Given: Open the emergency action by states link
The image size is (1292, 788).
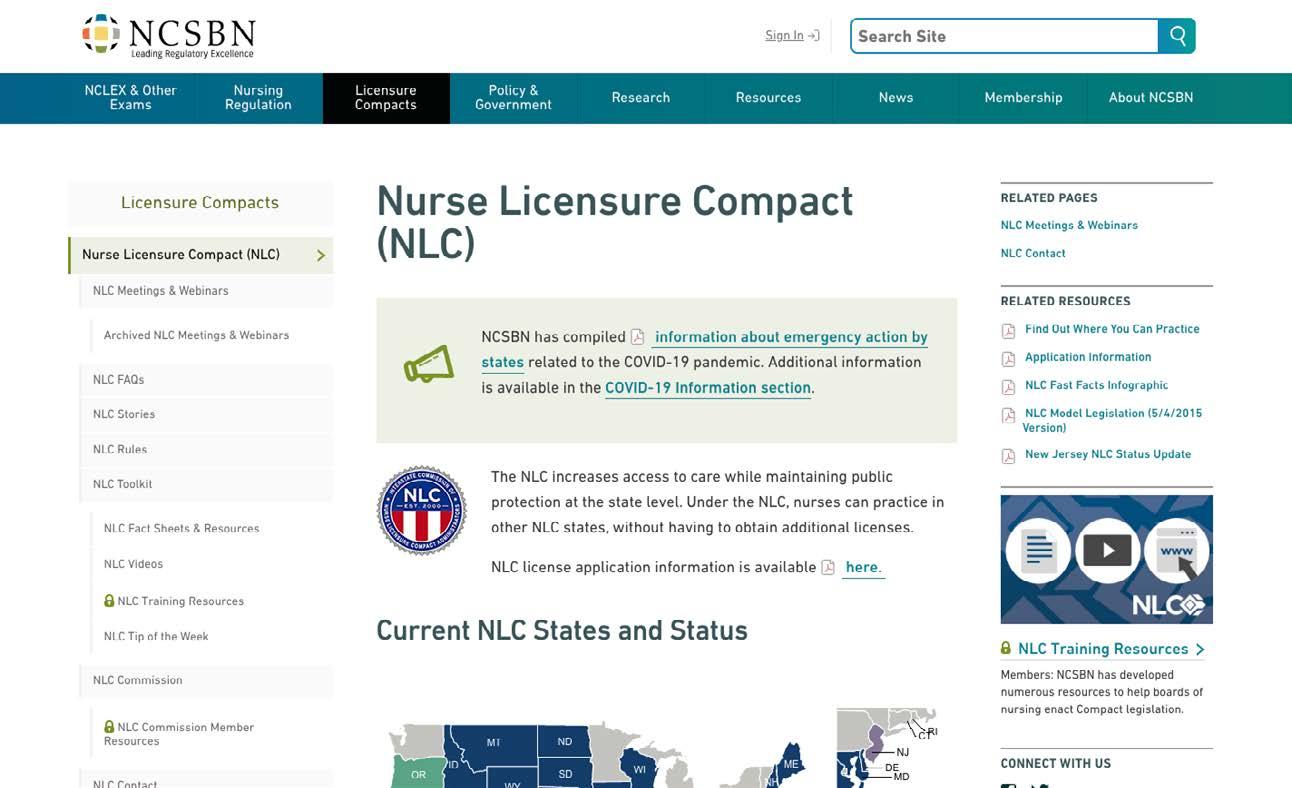Looking at the screenshot, I should coord(705,349).
